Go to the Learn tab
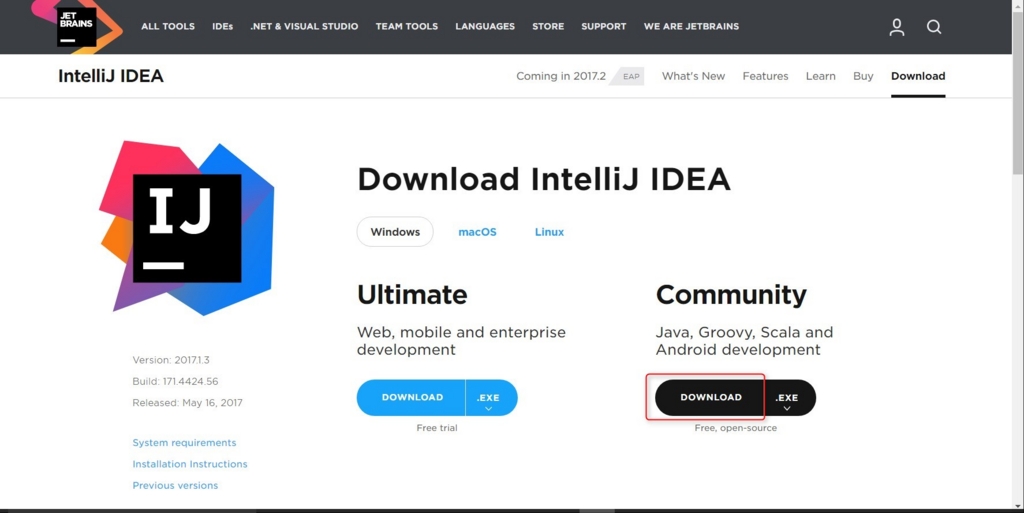Image resolution: width=1024 pixels, height=513 pixels. pos(820,76)
